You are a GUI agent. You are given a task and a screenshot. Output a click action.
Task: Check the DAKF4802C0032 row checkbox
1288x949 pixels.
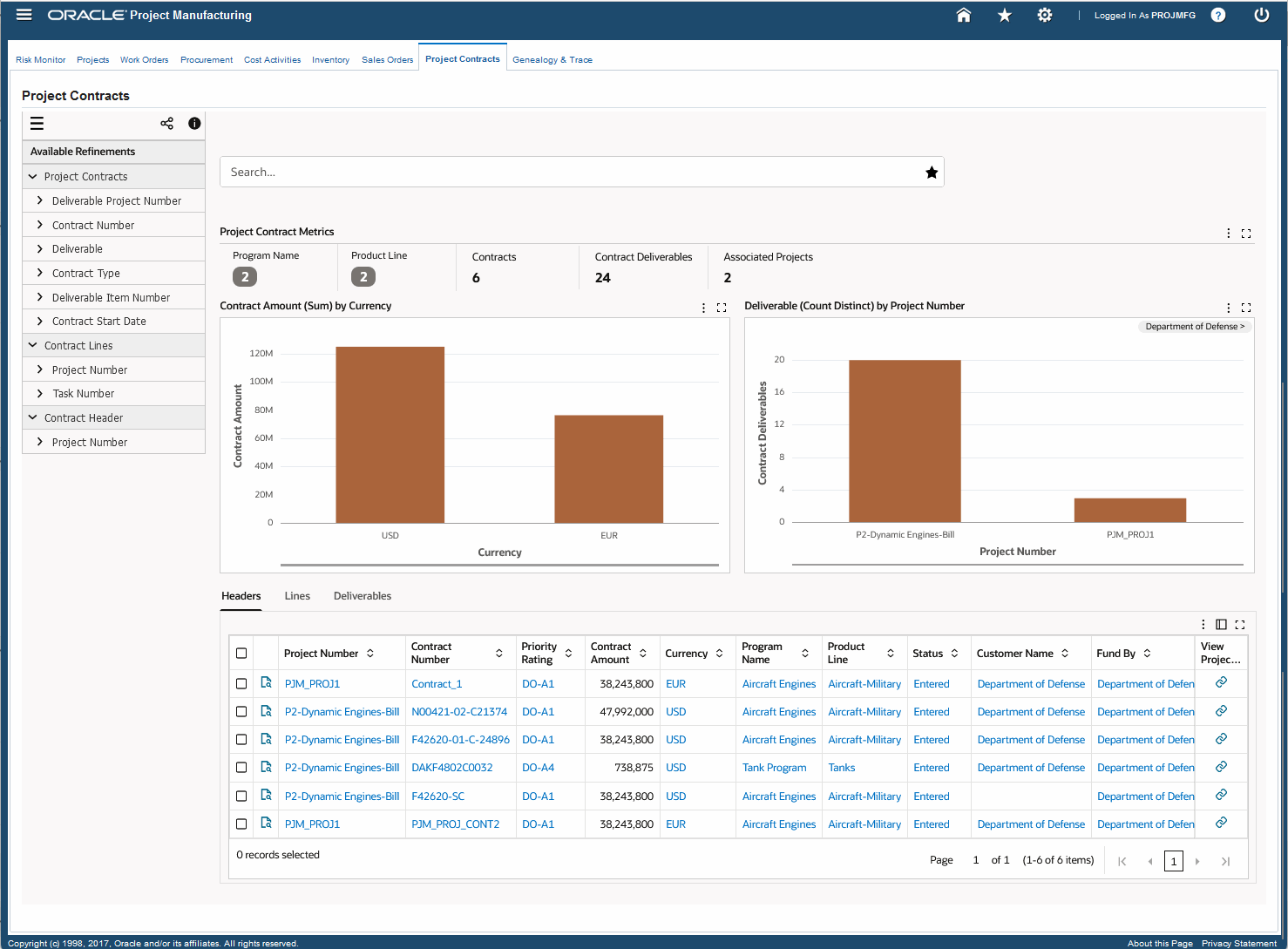tap(241, 768)
